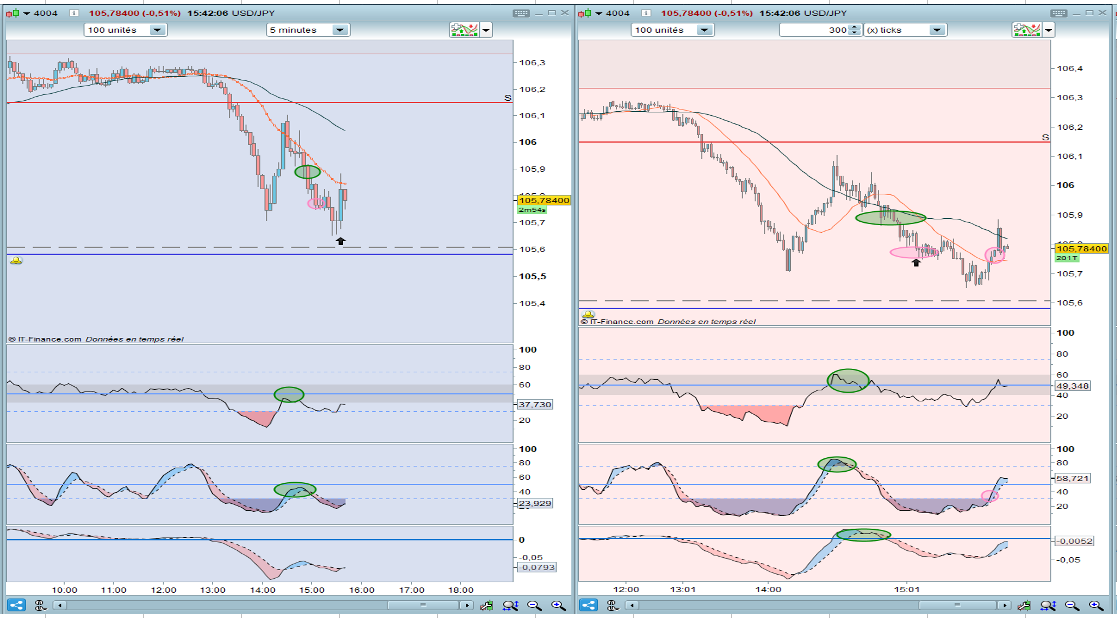Click the alert bell icon in the tick chart
The image size is (1117, 618).
click(588, 314)
